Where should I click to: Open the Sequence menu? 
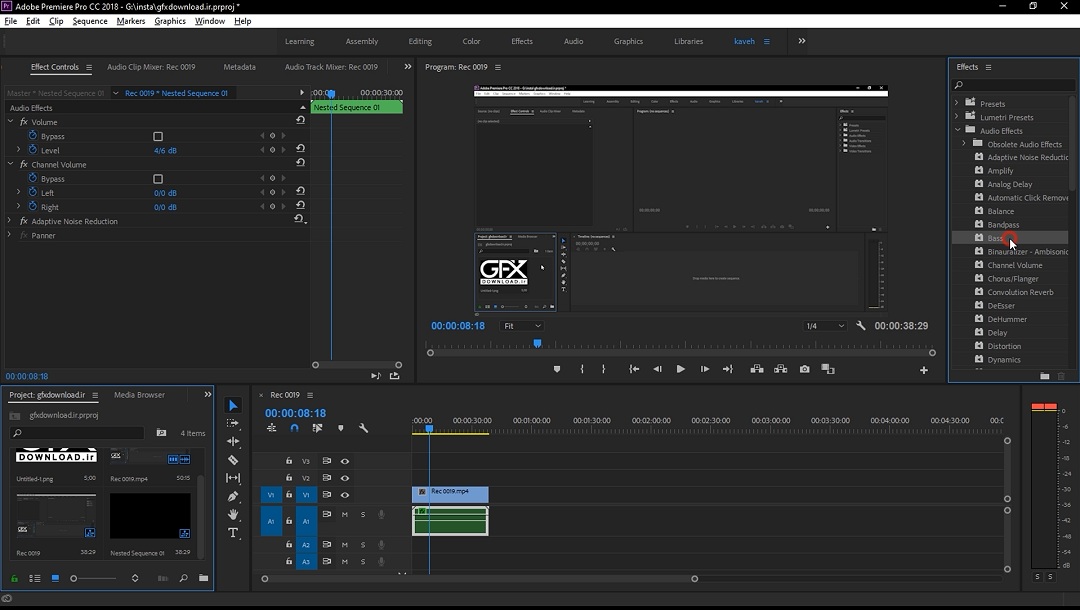pos(90,21)
